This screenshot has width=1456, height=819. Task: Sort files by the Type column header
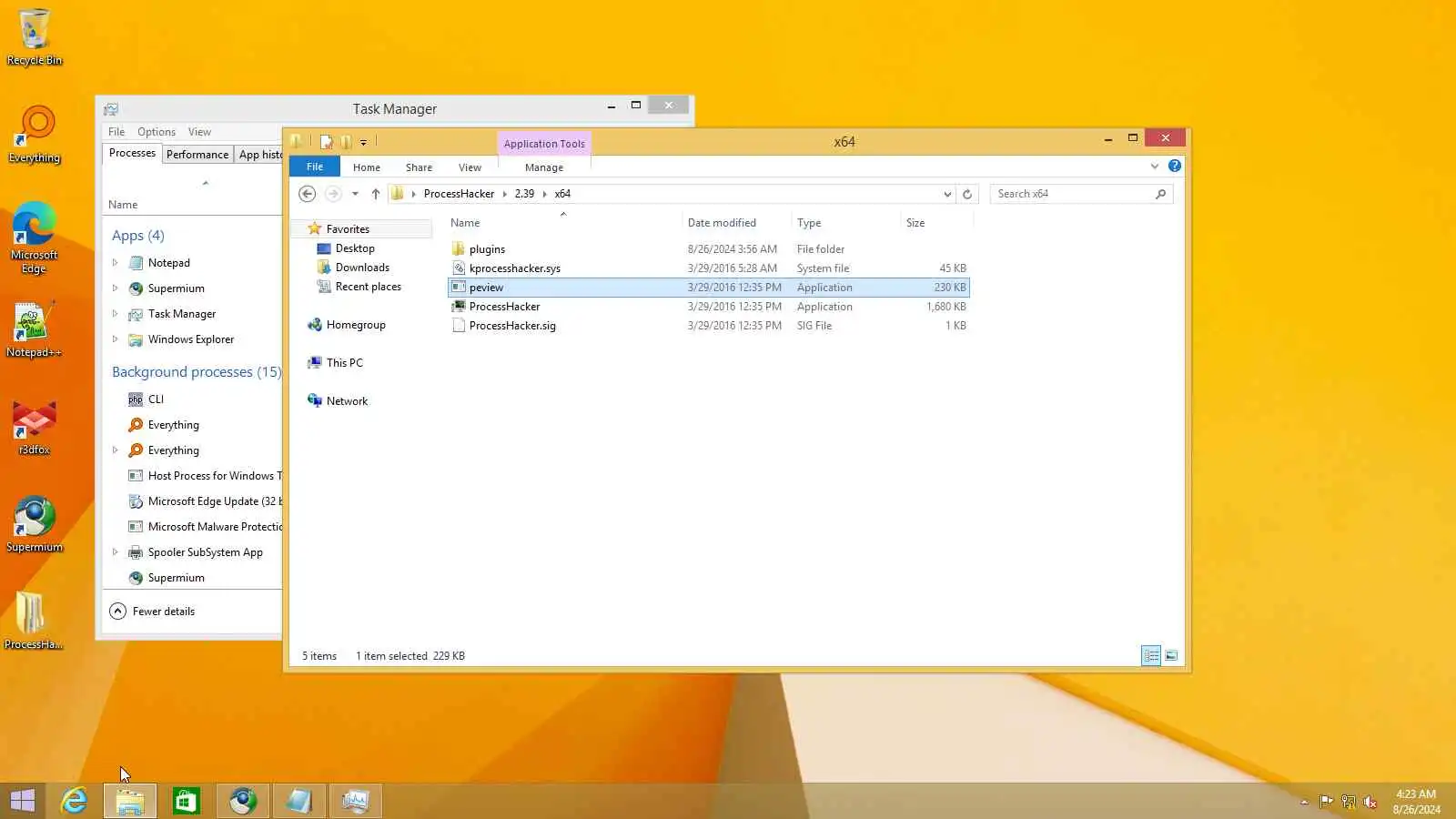click(845, 223)
